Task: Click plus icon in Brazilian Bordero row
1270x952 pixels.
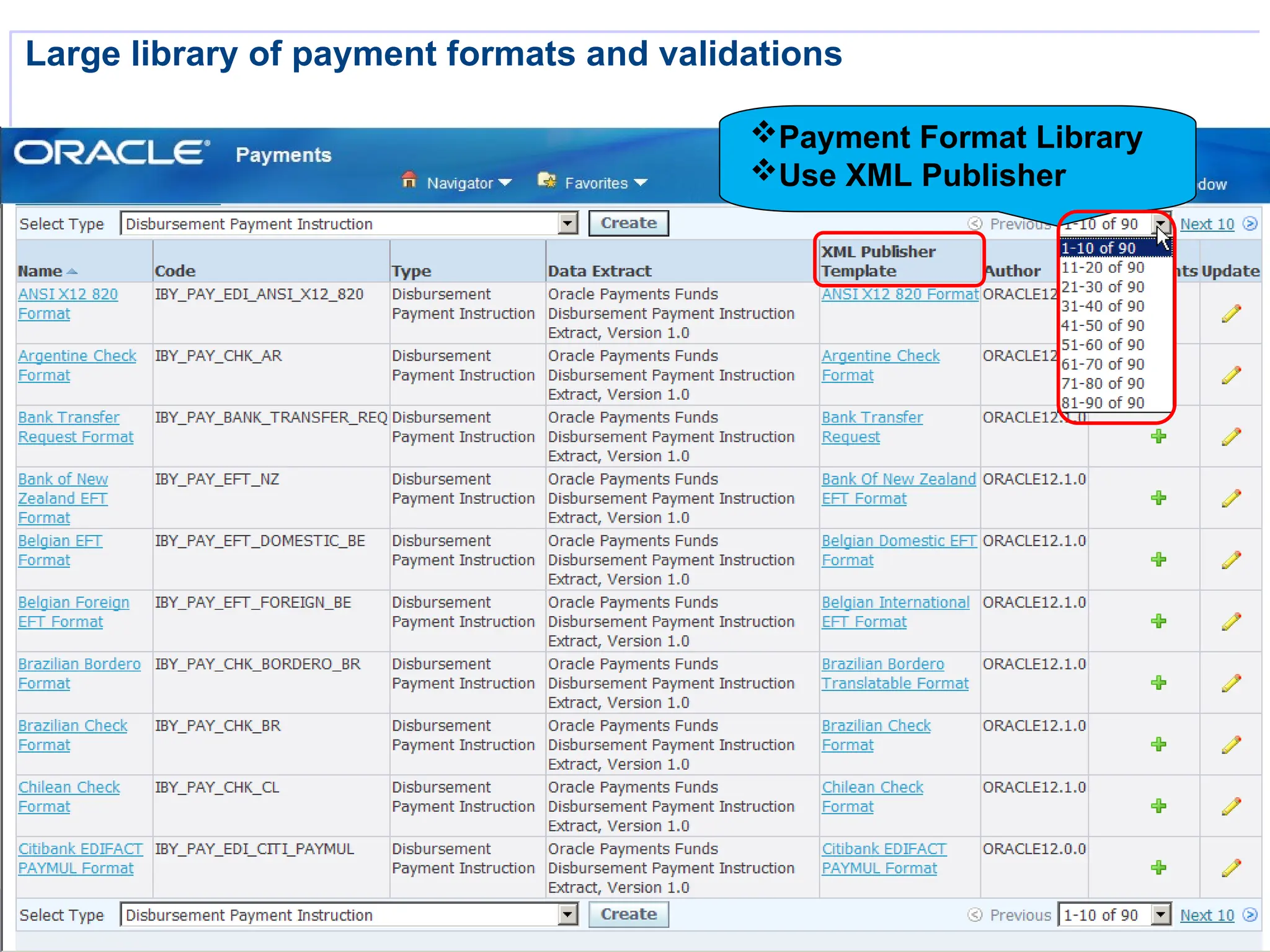Action: (x=1158, y=683)
